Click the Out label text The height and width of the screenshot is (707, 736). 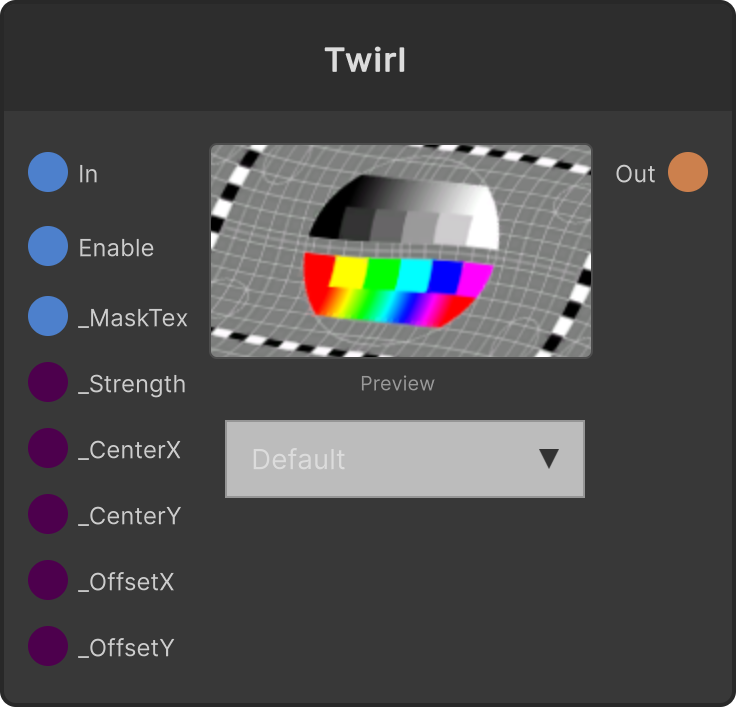tap(636, 174)
